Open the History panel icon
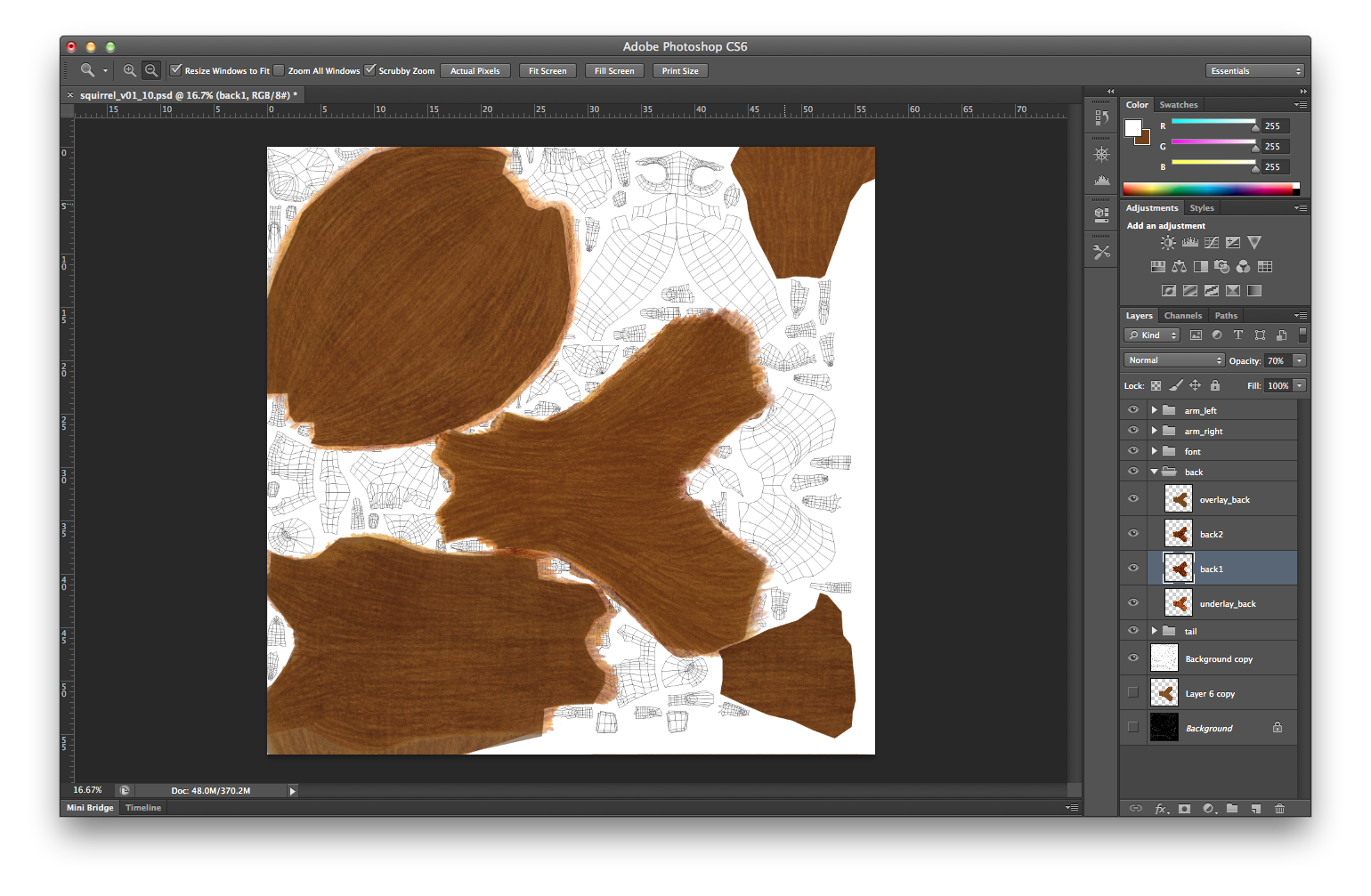 coord(1101,117)
